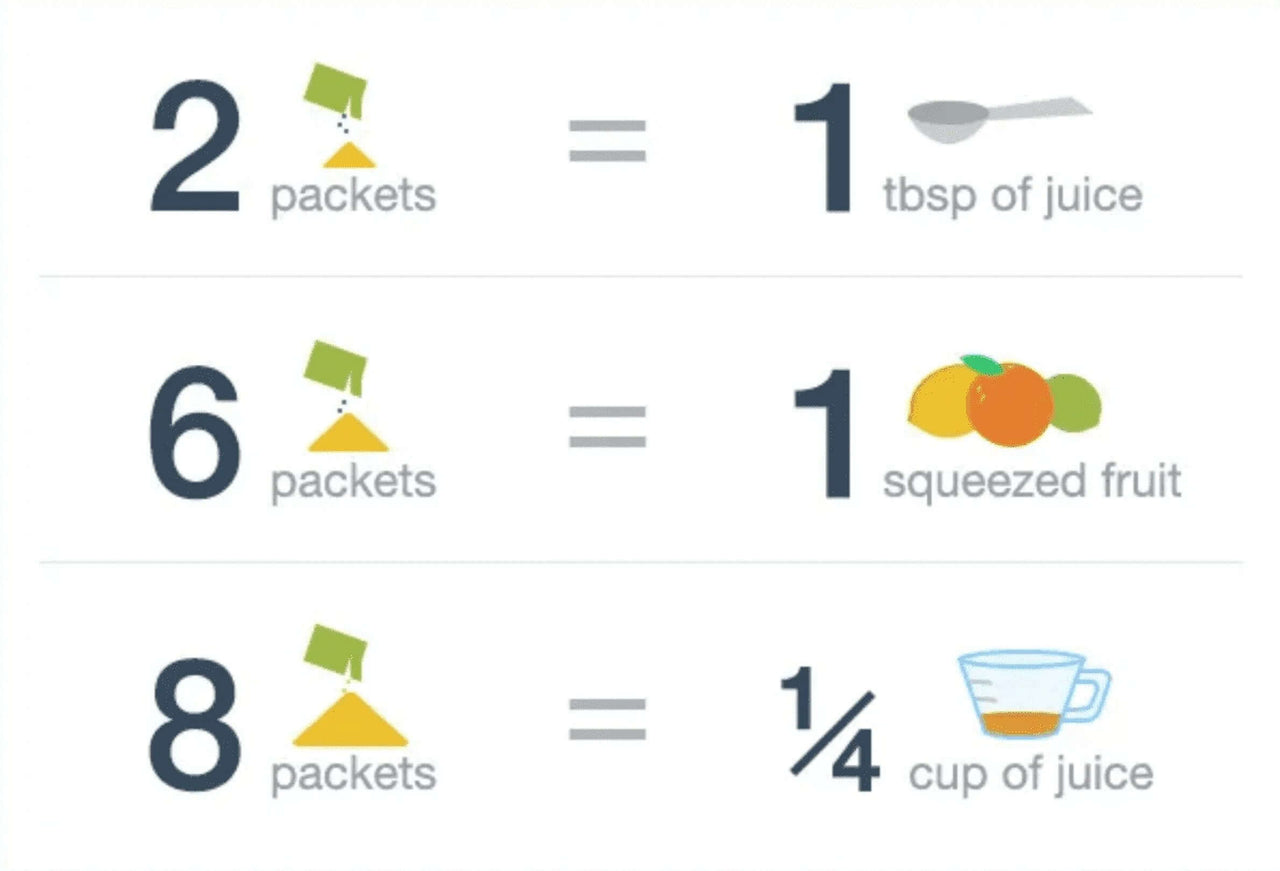Click the "squeezed fruit" label
This screenshot has height=871, width=1280.
(x=1031, y=482)
